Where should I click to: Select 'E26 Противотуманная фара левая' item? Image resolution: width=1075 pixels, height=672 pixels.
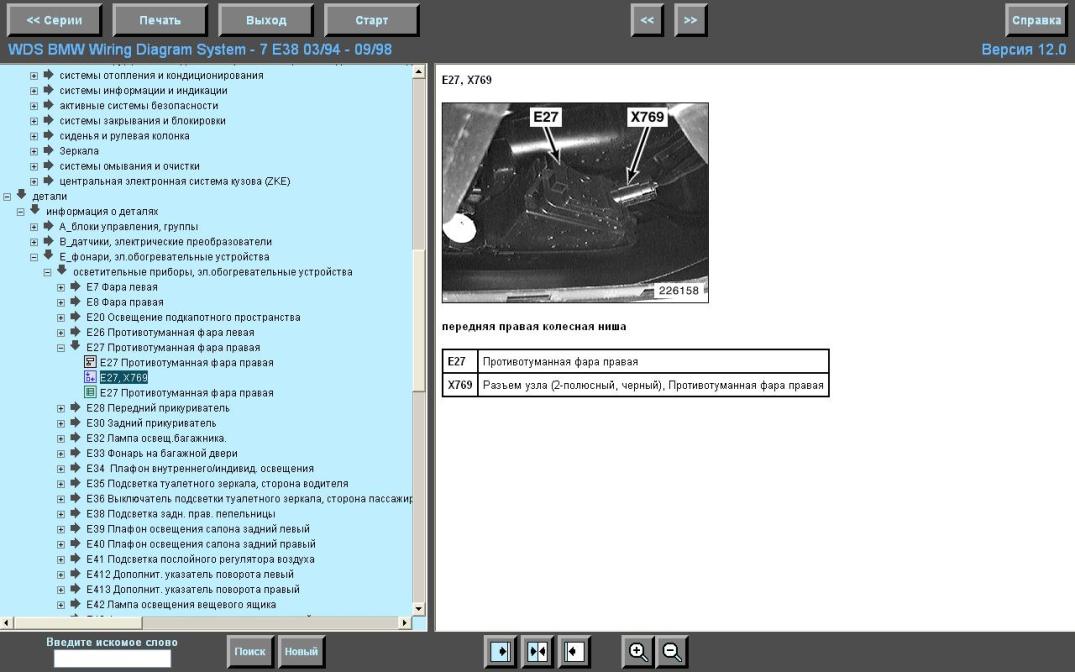click(x=170, y=333)
